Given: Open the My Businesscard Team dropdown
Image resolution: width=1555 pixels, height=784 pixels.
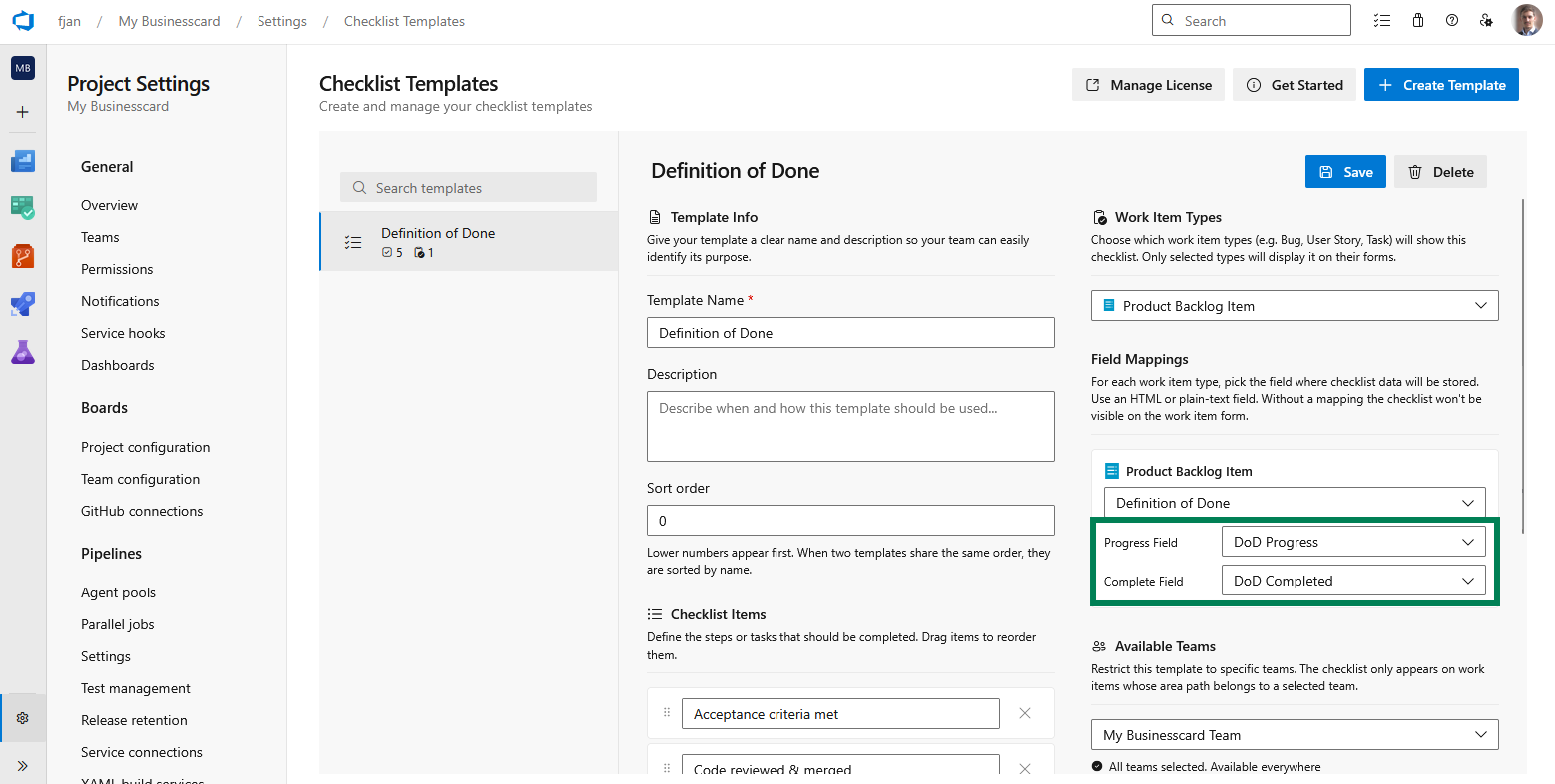Looking at the screenshot, I should tap(1294, 734).
